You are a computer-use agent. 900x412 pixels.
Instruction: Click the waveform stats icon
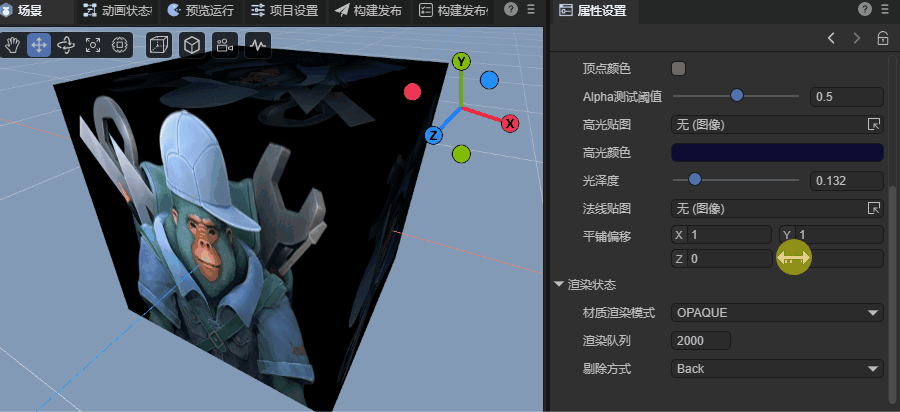click(x=258, y=45)
